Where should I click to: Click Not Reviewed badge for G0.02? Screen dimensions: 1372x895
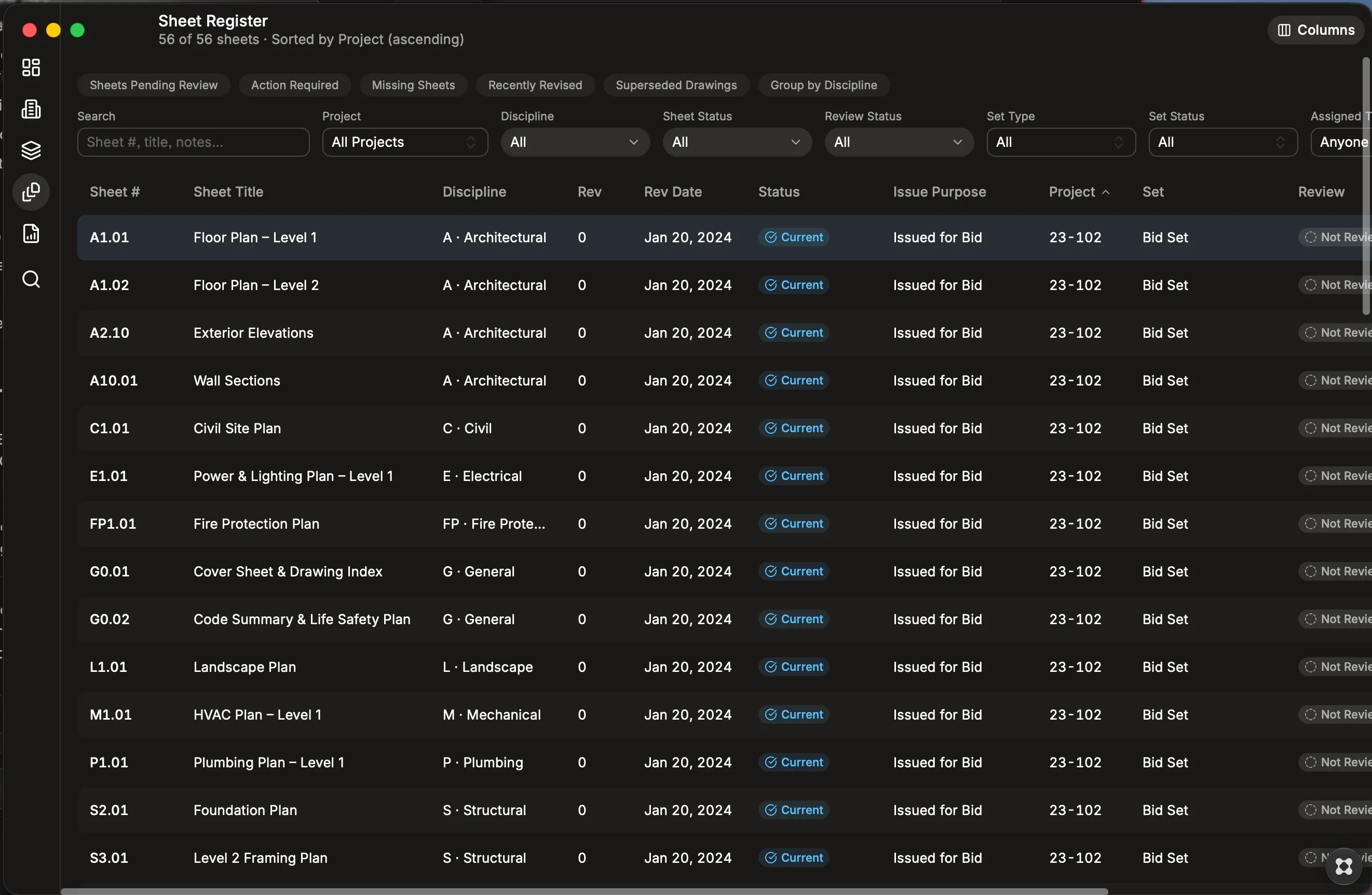pyautogui.click(x=1335, y=619)
